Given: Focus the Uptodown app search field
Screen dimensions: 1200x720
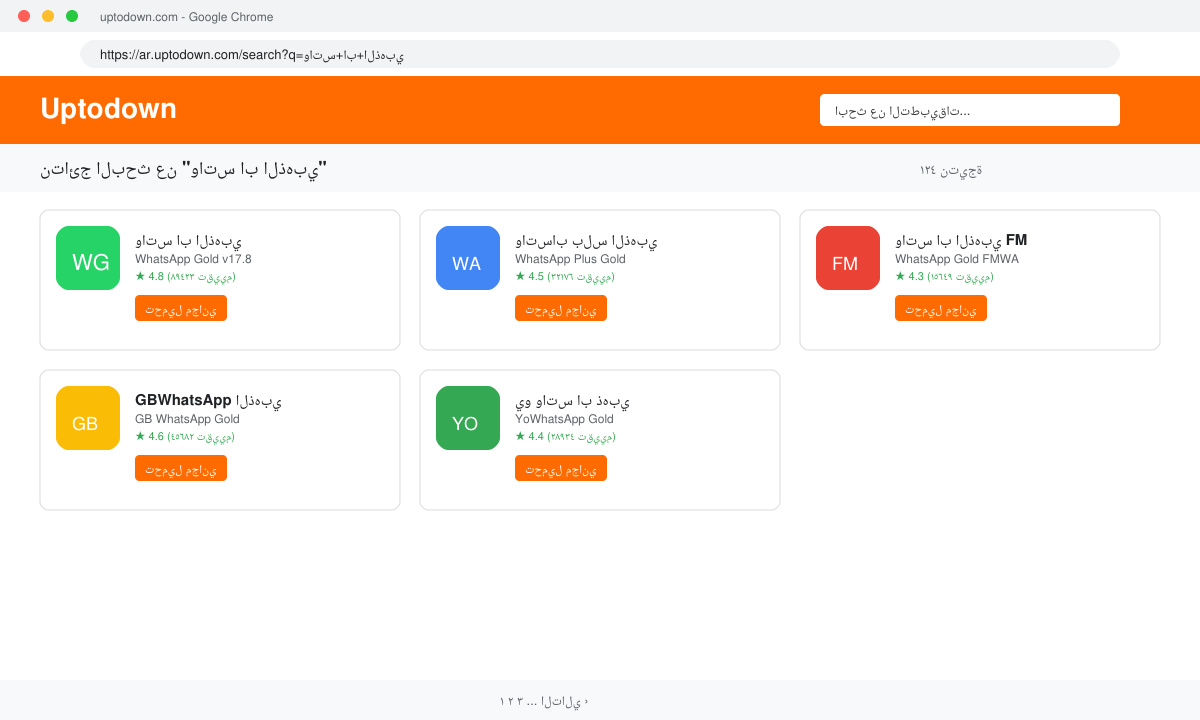Looking at the screenshot, I should tap(970, 110).
